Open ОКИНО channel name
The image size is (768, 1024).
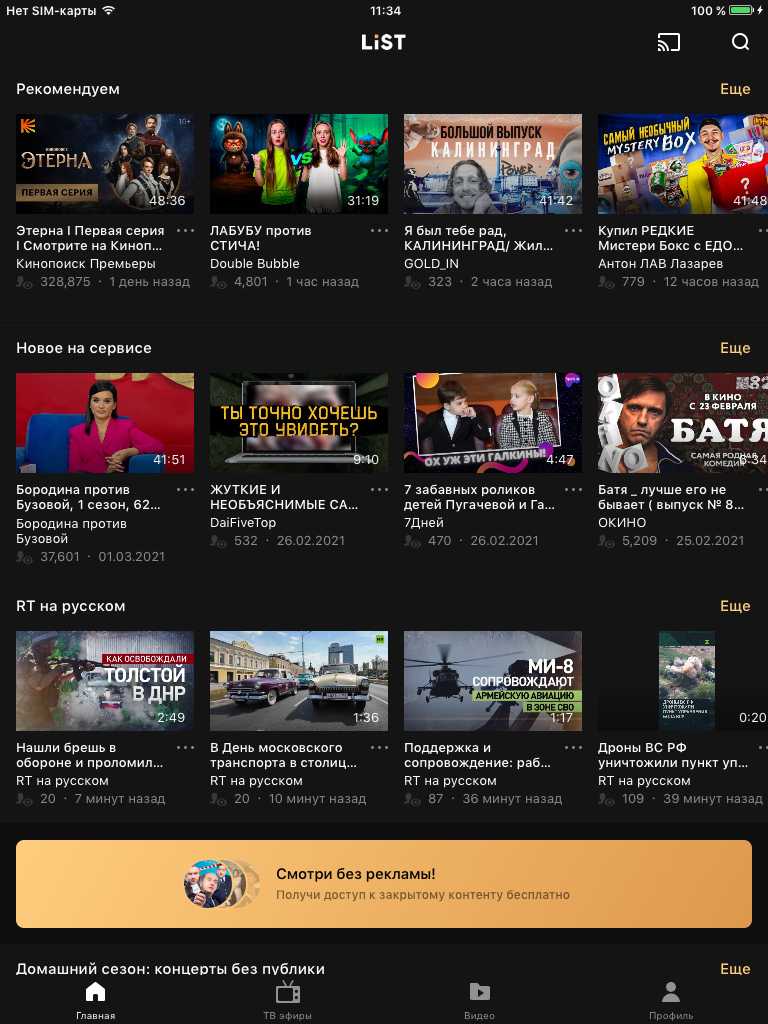(622, 522)
